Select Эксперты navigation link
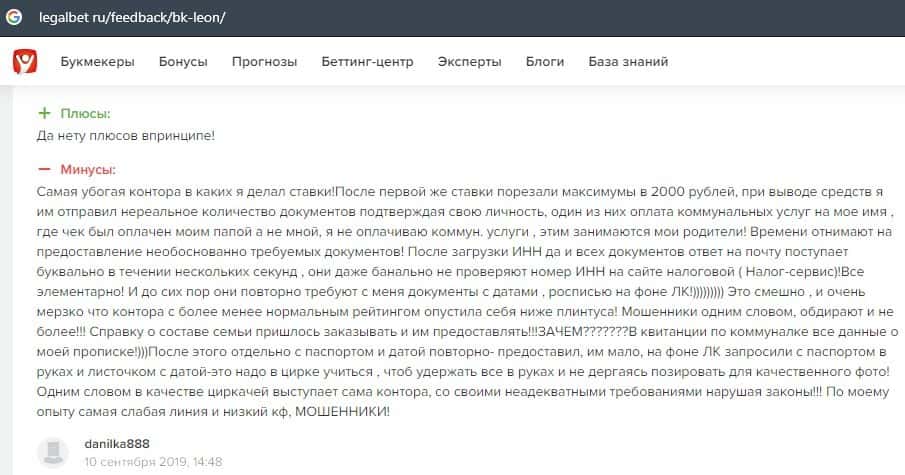905x475 pixels. coord(469,62)
